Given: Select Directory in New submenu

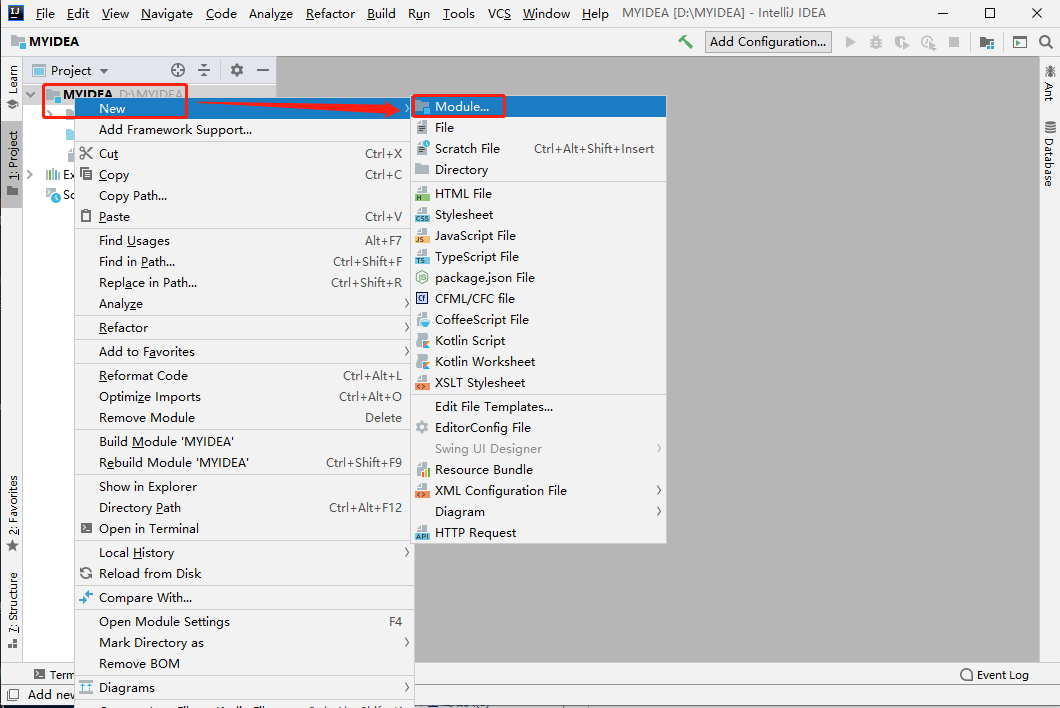Looking at the screenshot, I should 539,170.
